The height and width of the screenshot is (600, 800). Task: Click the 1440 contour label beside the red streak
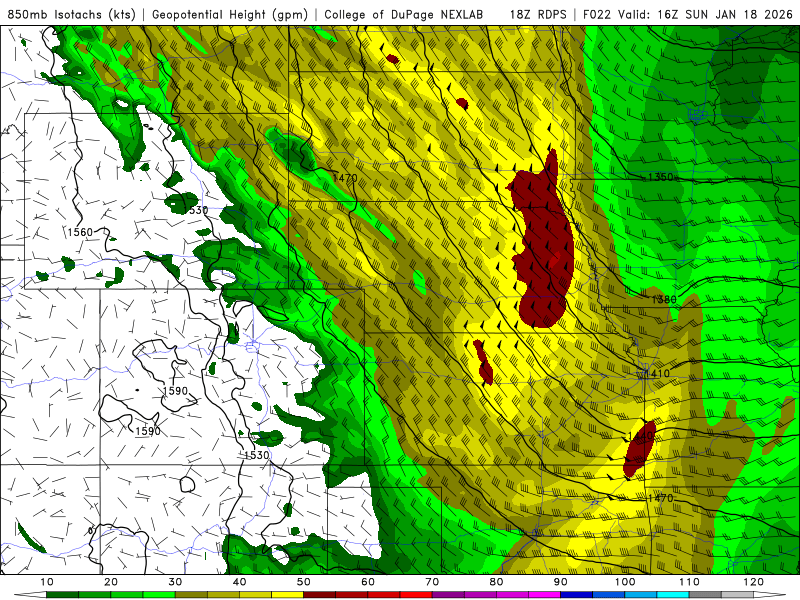click(640, 436)
